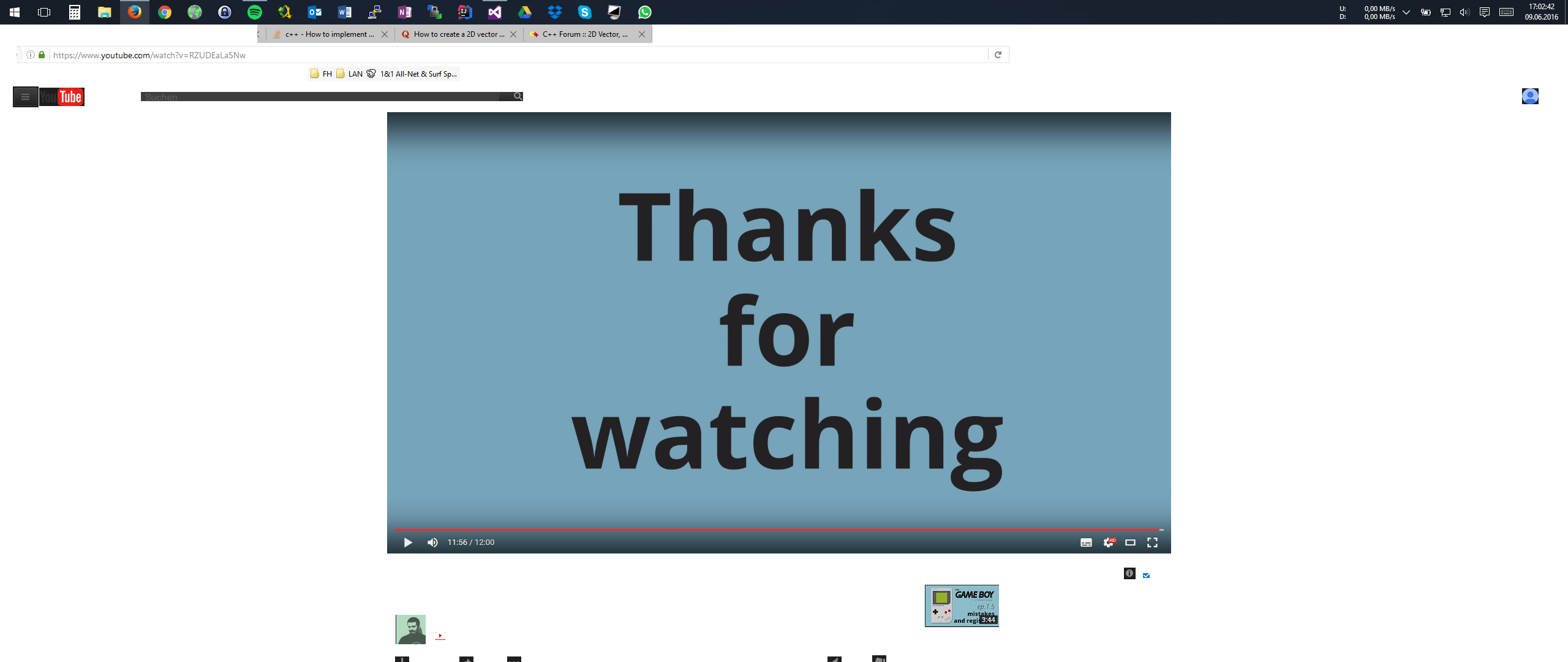Enter fullscreen video mode
The image size is (1568, 662).
tap(1152, 542)
